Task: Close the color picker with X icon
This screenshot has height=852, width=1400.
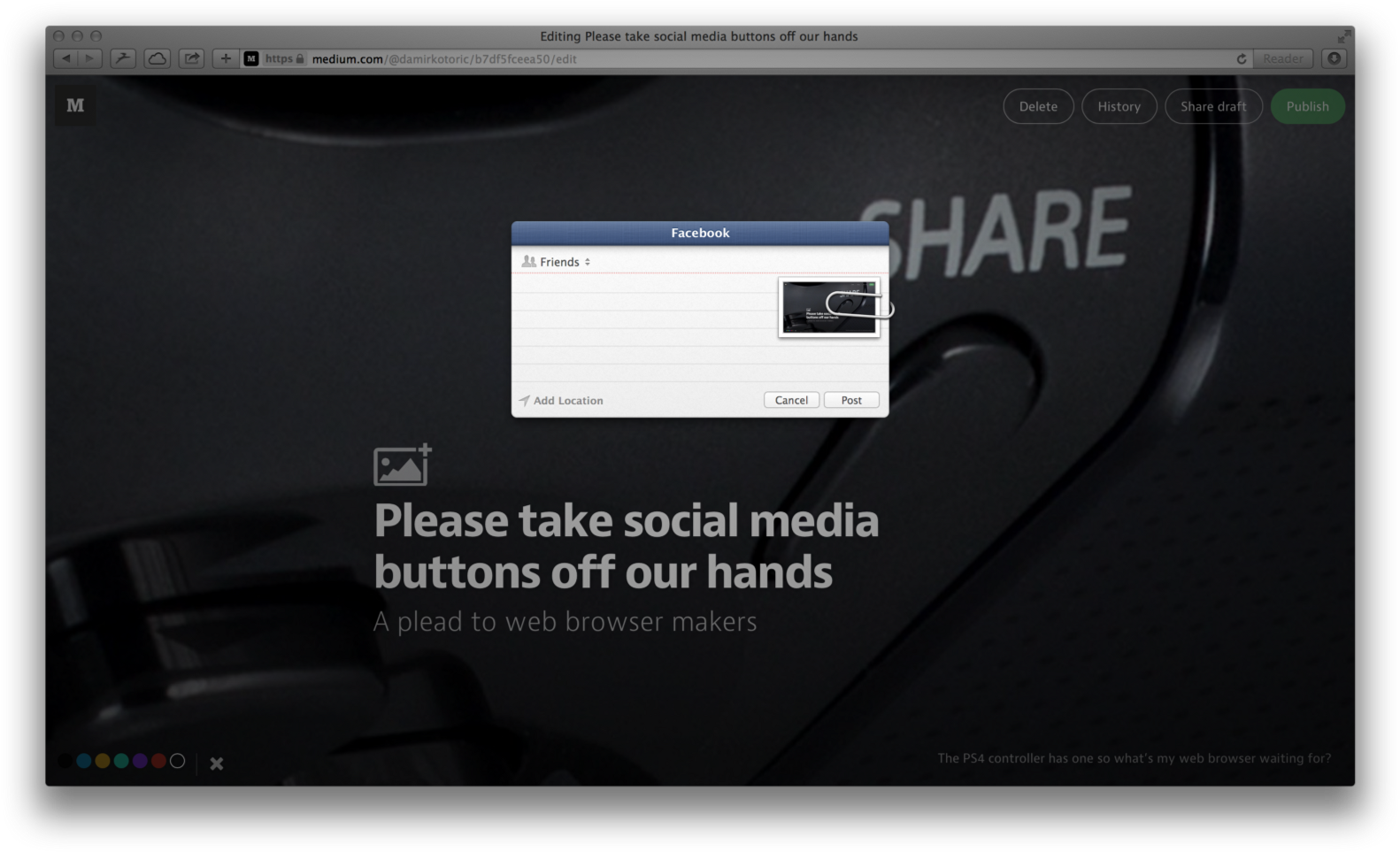Action: [x=217, y=763]
